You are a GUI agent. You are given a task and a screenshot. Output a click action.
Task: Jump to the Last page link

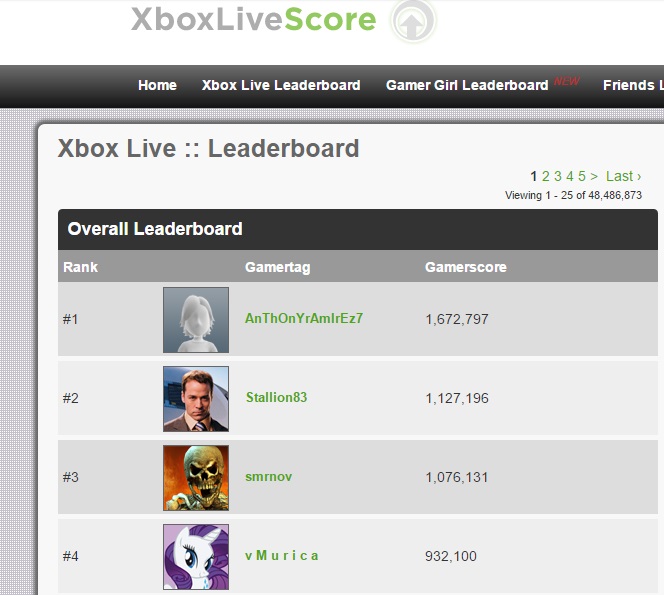click(623, 176)
